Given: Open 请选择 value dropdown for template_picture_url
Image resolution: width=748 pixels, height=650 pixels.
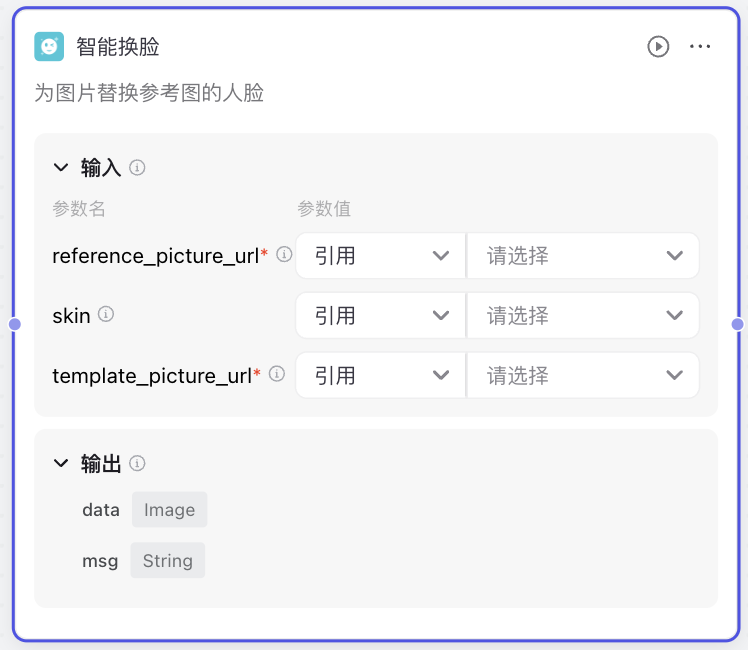Looking at the screenshot, I should 583,375.
